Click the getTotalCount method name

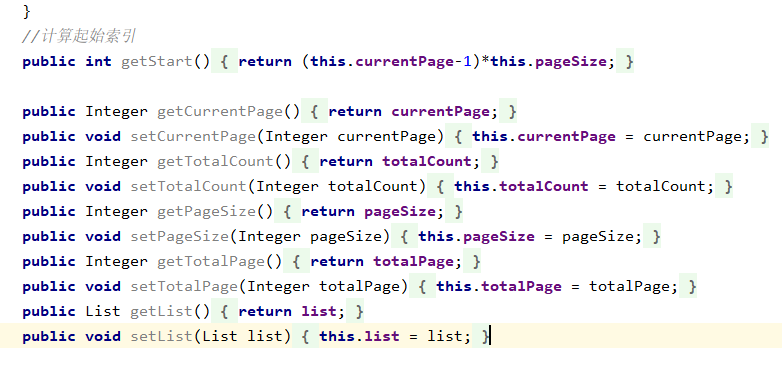point(215,161)
